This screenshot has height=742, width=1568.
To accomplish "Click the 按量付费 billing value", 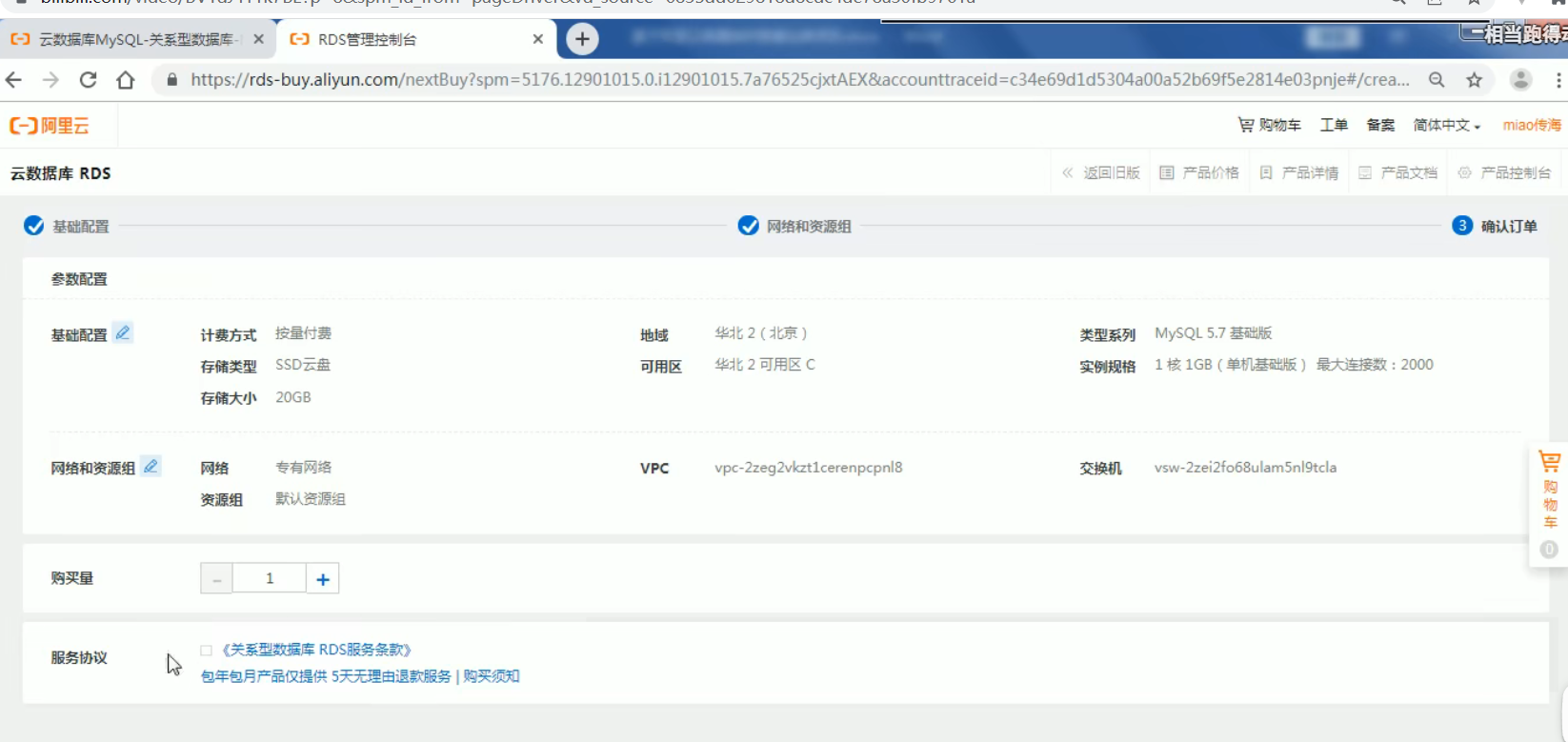I will tap(303, 333).
